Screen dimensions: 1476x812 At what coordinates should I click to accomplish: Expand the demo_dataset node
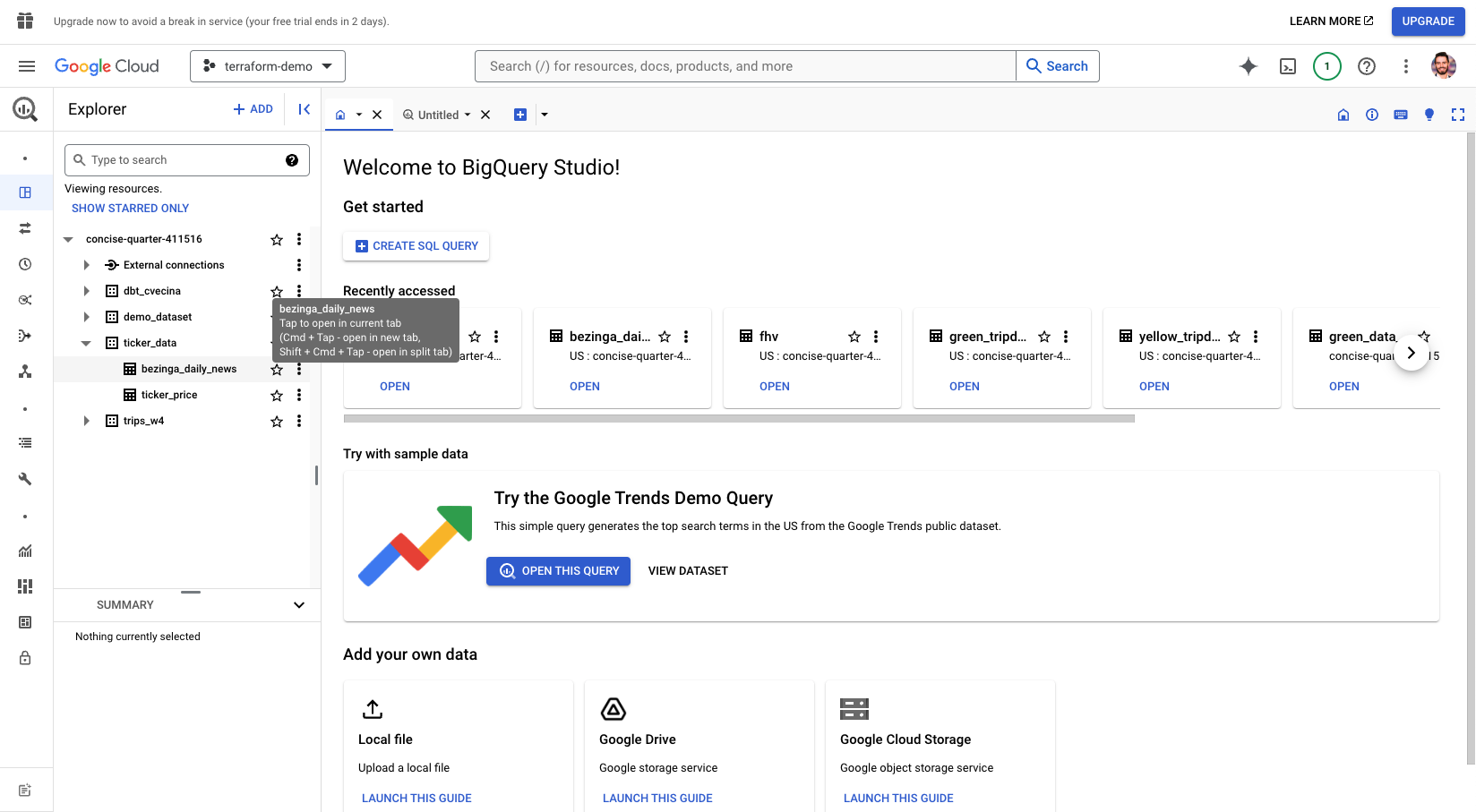pyautogui.click(x=86, y=317)
